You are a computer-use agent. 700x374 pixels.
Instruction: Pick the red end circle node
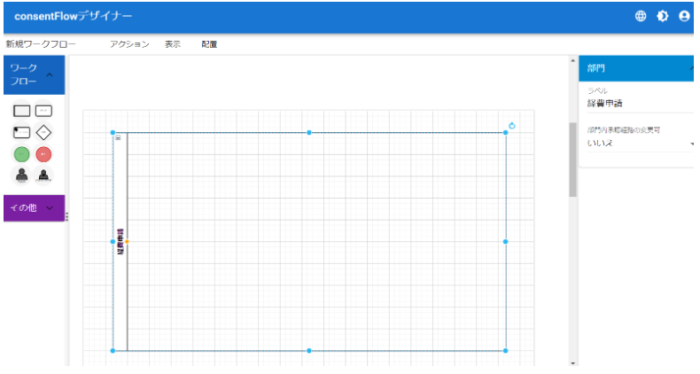pos(43,154)
